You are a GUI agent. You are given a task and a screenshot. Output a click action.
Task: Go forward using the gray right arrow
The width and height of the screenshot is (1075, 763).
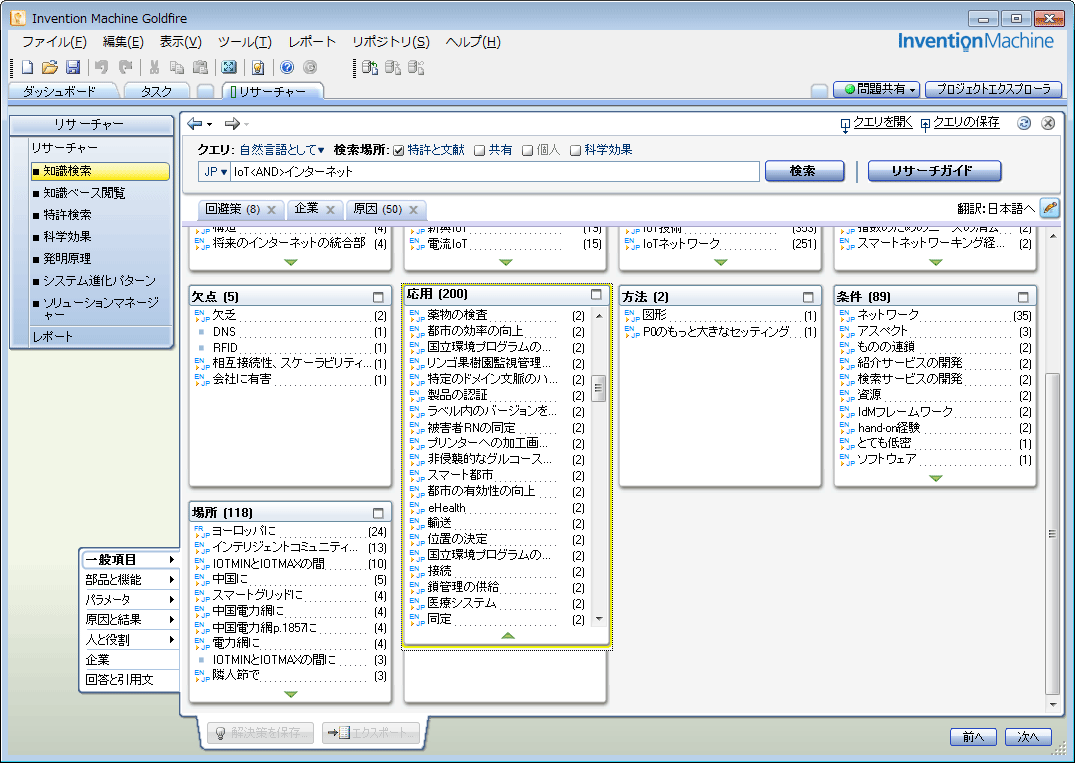(232, 123)
